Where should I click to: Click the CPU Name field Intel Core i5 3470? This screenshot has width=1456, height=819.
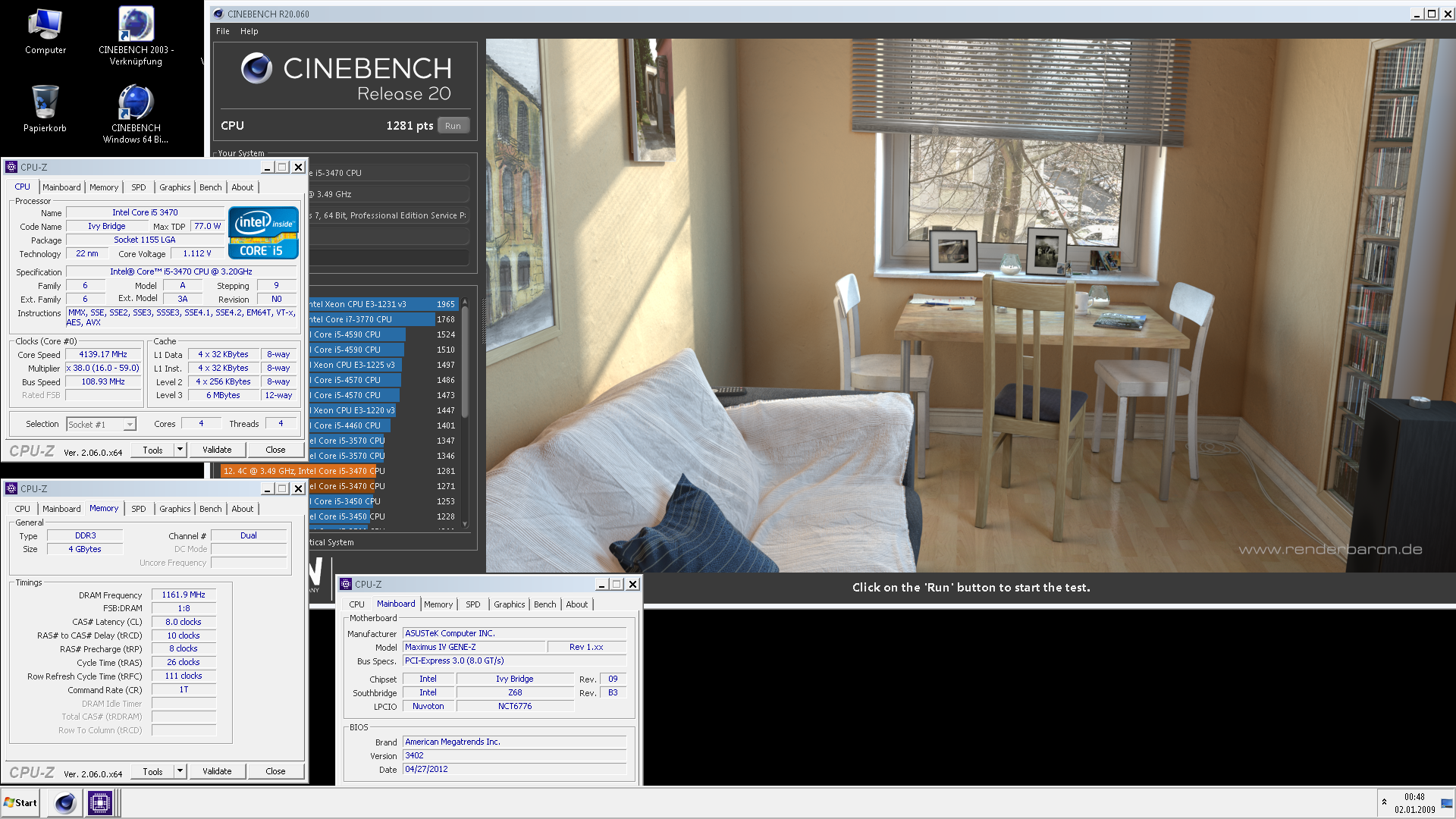click(145, 212)
